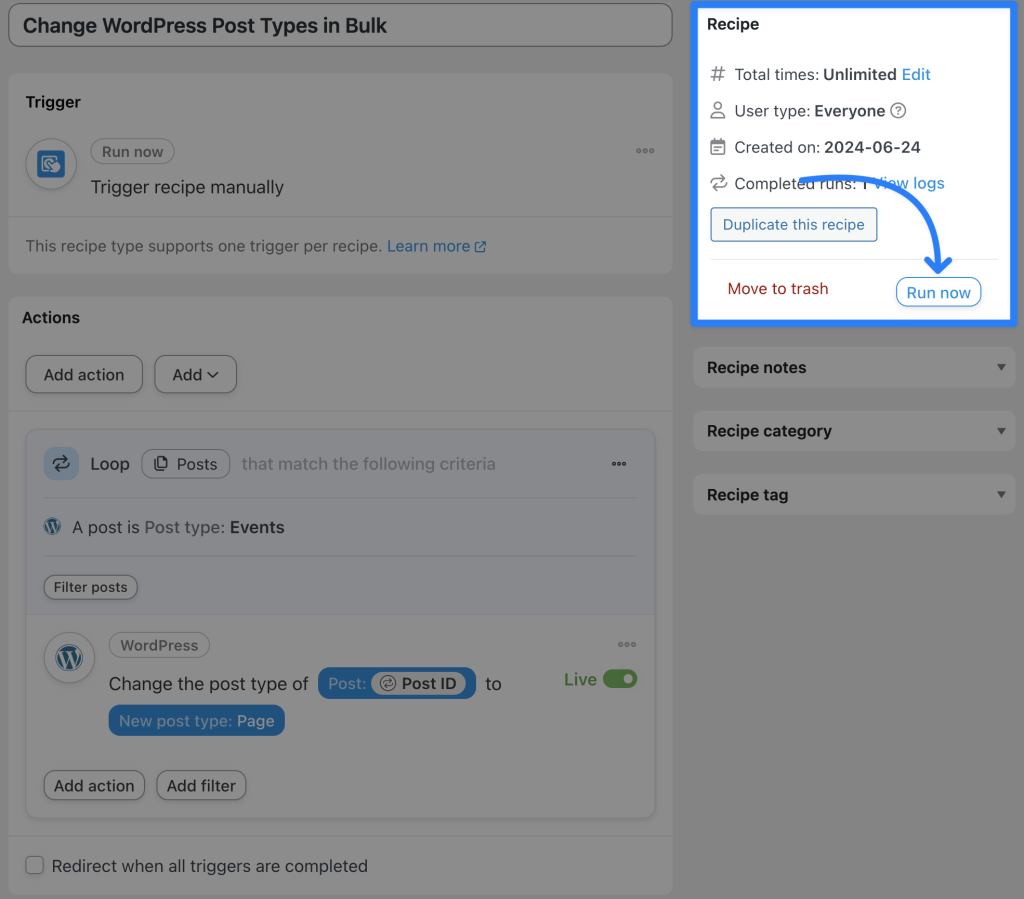Open the loop options ellipsis menu
1024x899 pixels.
(619, 463)
